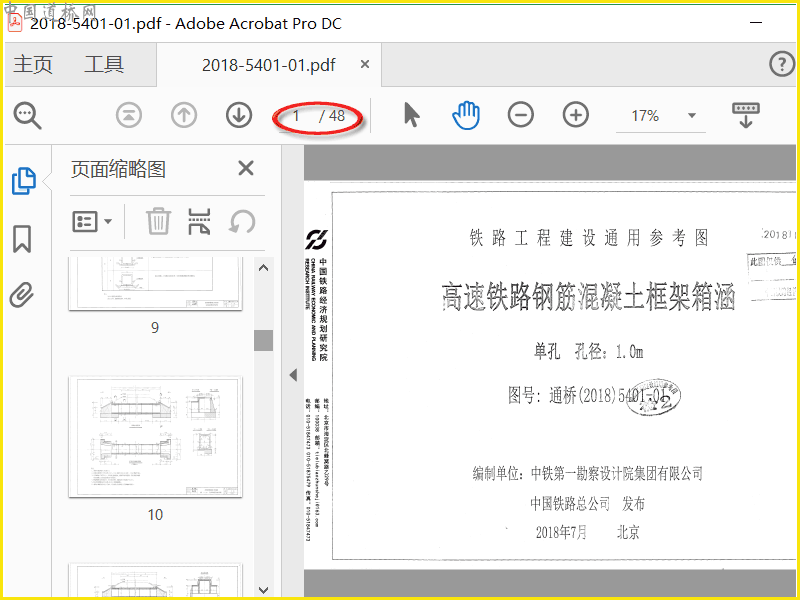
Task: Click the thumbnail scrollbar down arrow
Action: coord(263,590)
